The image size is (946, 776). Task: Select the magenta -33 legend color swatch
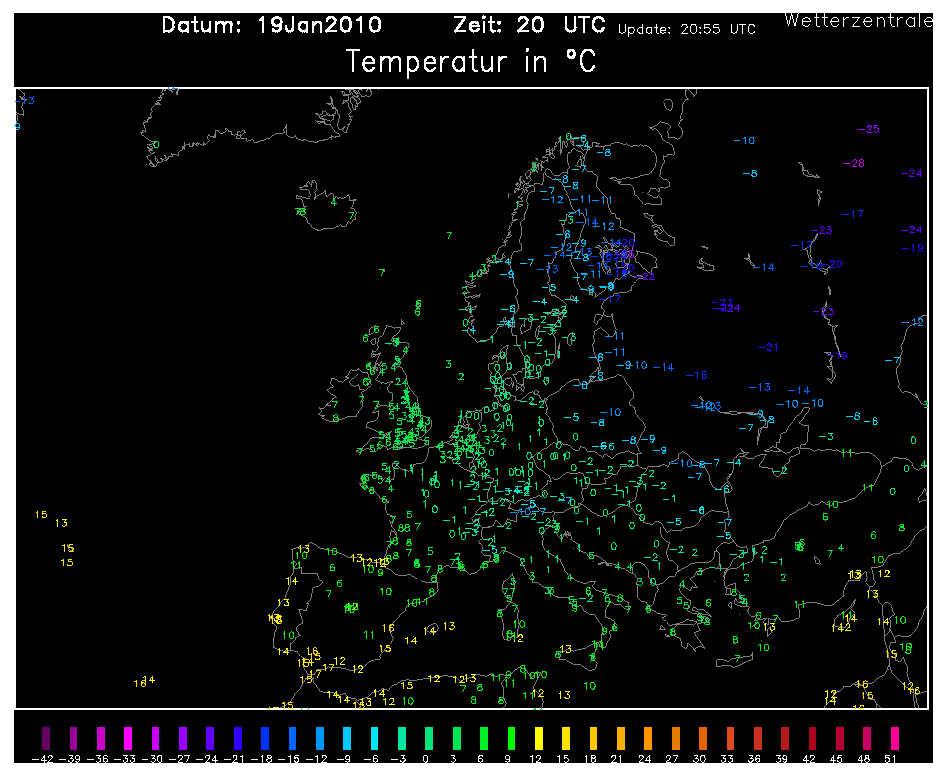coord(127,739)
